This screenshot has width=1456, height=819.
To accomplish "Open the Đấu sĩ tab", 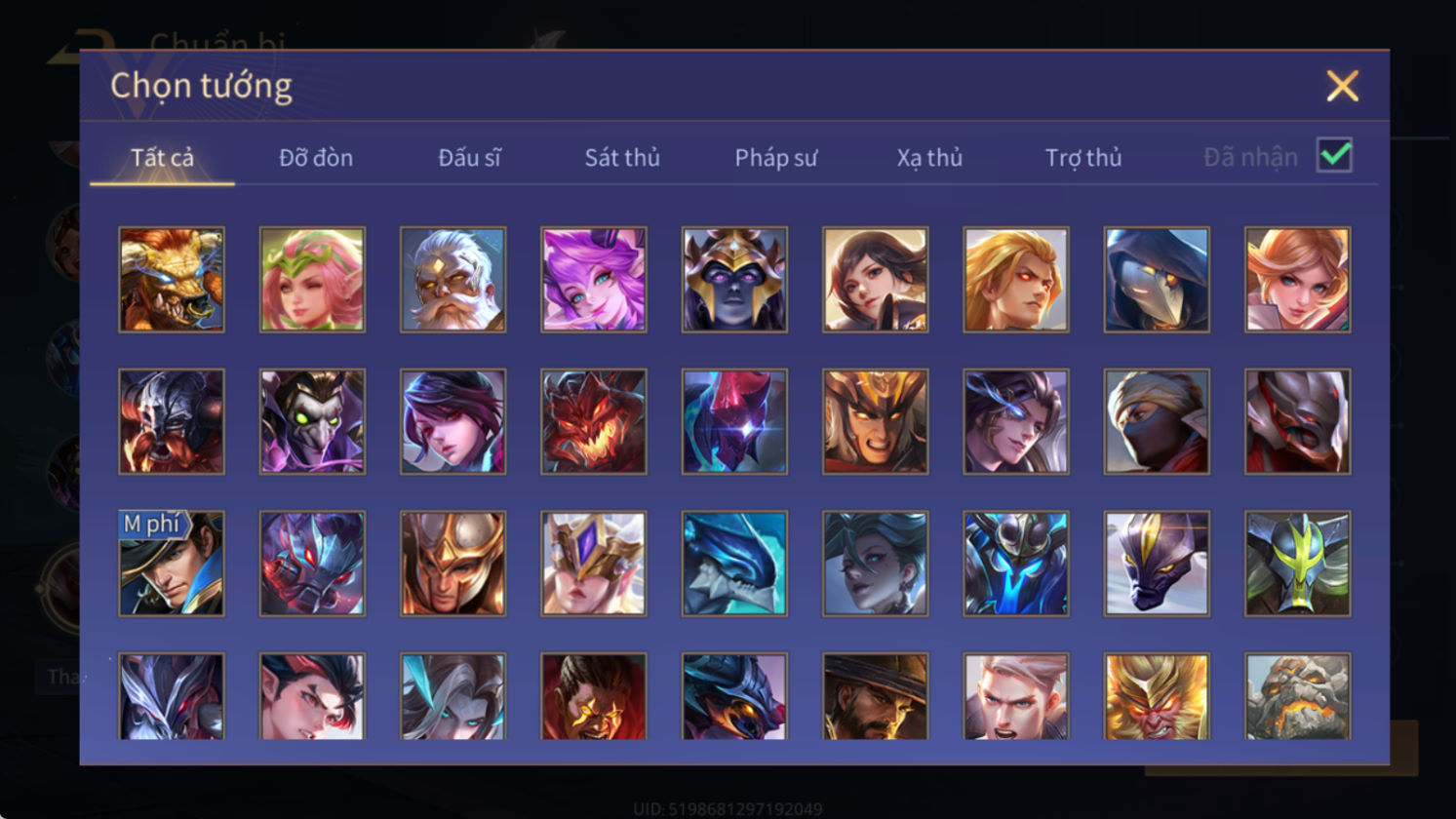I will tap(469, 157).
